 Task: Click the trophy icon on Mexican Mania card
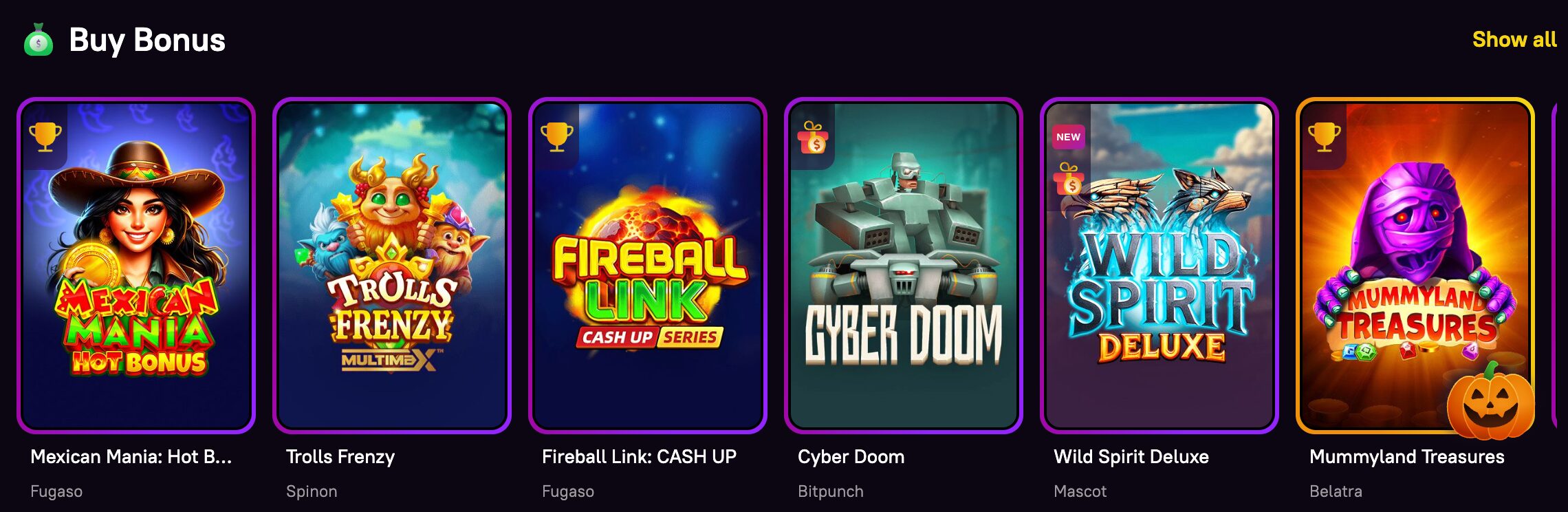(x=45, y=137)
